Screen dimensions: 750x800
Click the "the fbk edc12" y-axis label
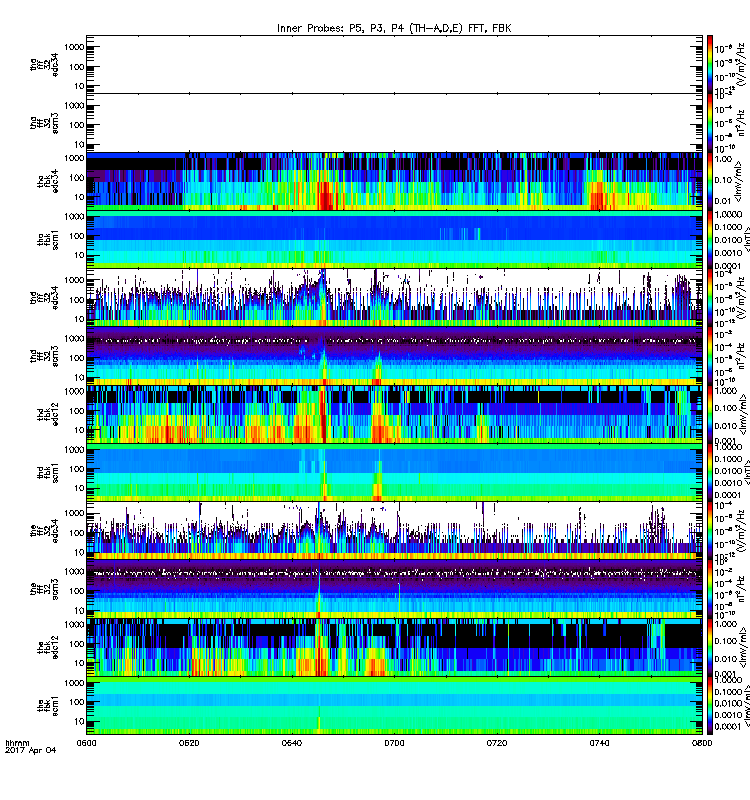click(x=48, y=648)
